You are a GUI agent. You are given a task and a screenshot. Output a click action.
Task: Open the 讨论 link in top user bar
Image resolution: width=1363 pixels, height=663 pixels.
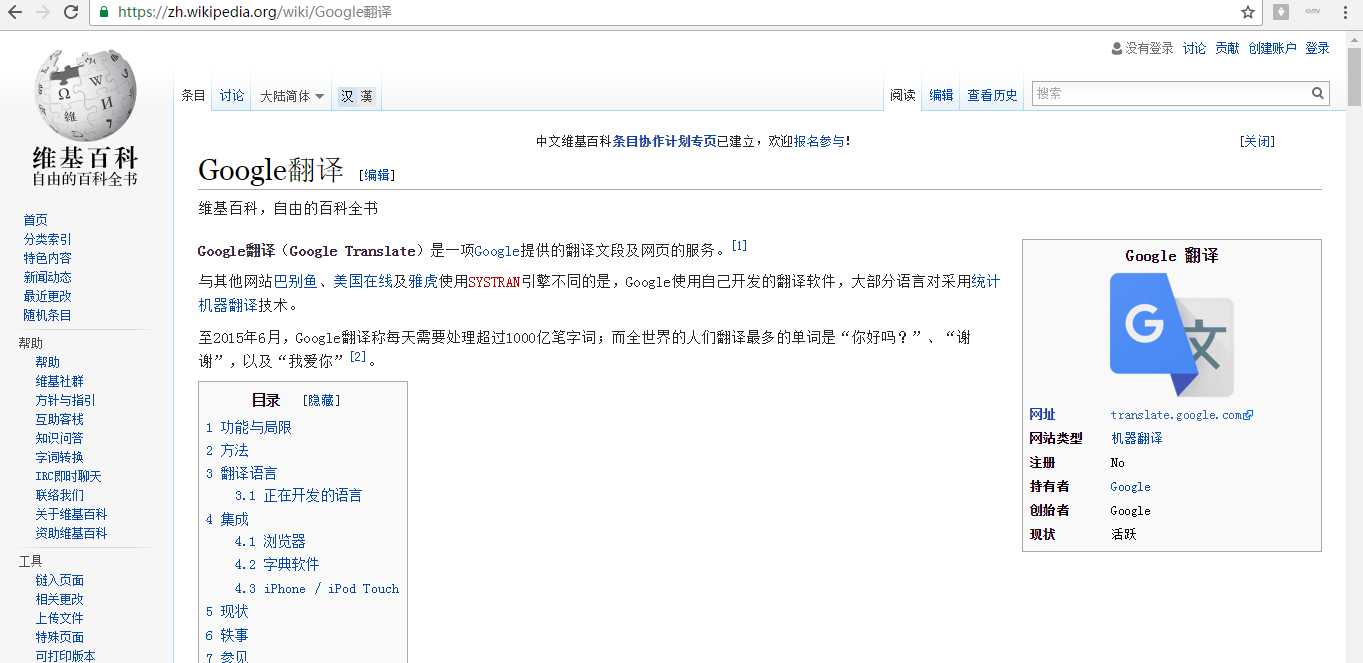(x=1194, y=48)
